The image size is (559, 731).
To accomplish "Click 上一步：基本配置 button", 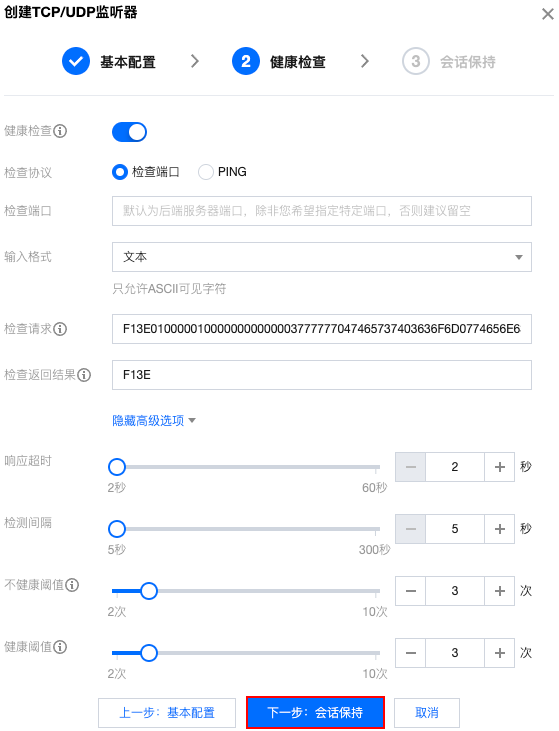I will (x=167, y=712).
